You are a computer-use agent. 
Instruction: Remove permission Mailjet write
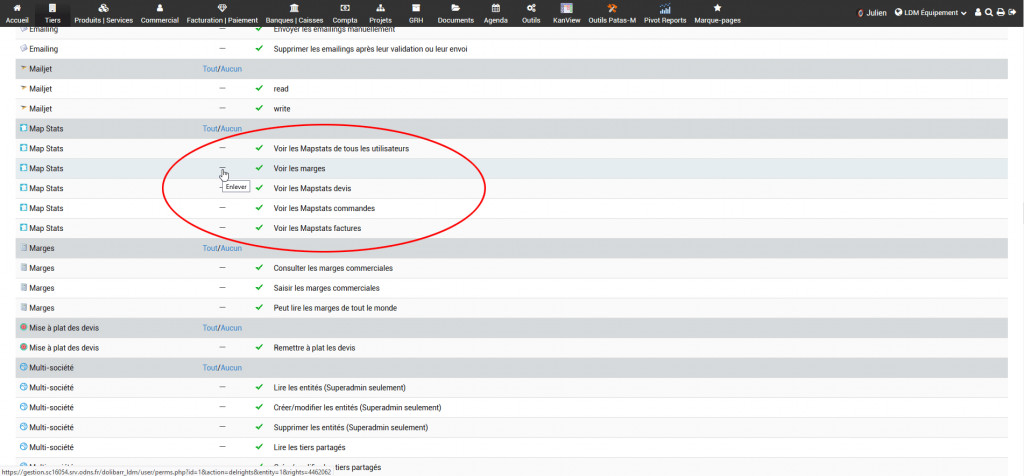pos(223,108)
